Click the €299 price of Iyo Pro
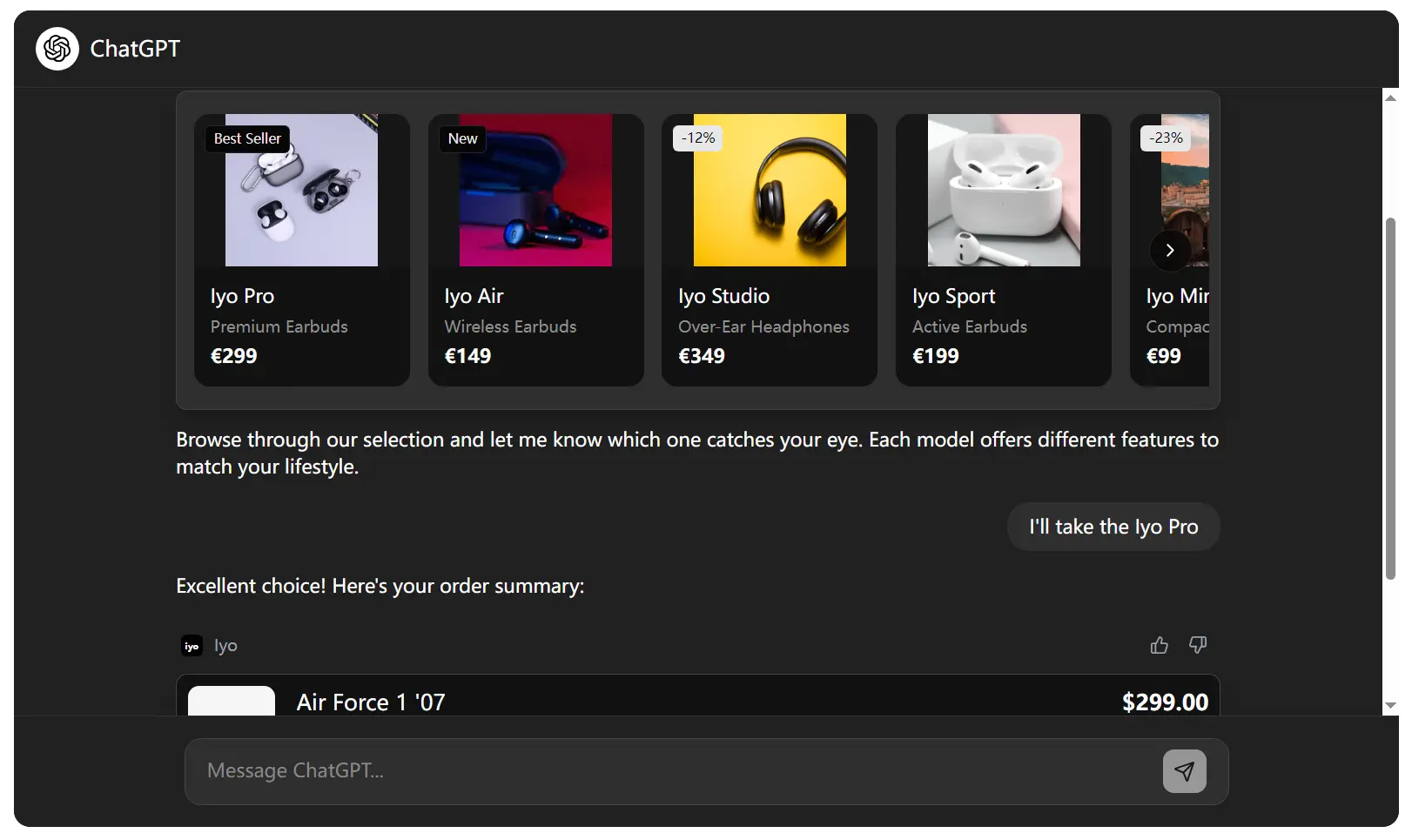 (x=233, y=356)
